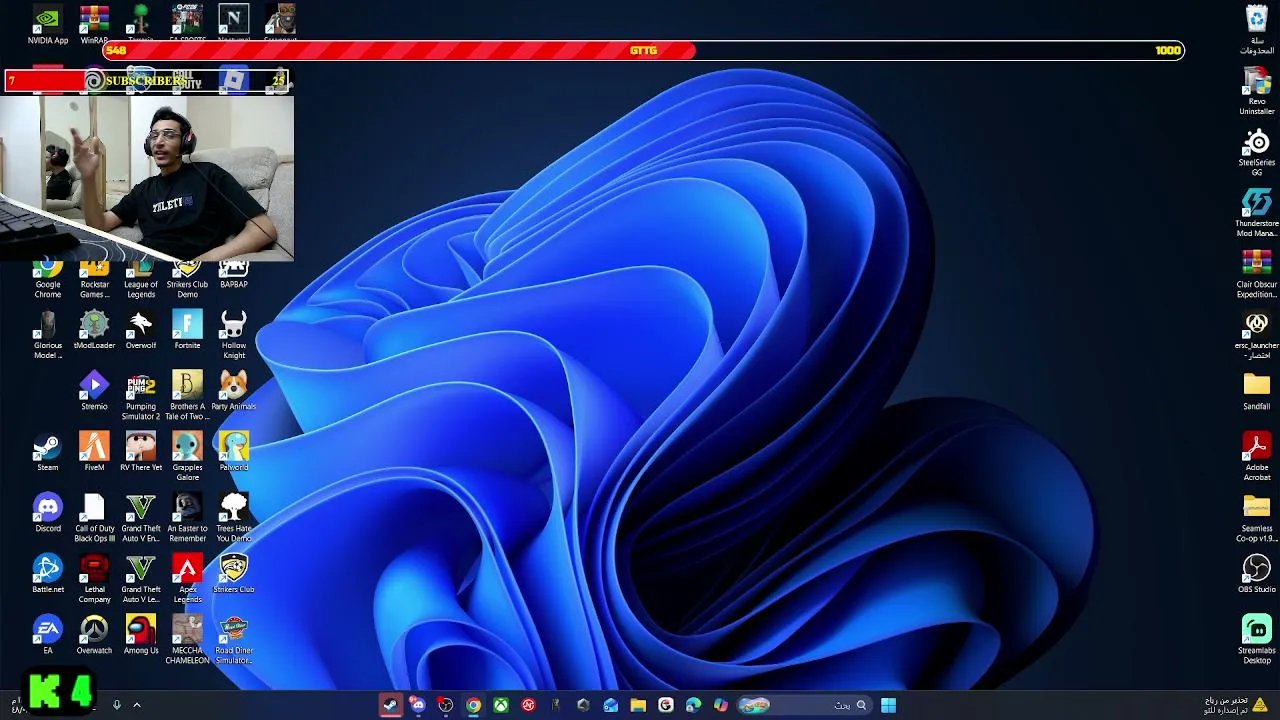Open Road Diner Simulator shortcut
This screenshot has width=1280, height=720.
click(234, 640)
